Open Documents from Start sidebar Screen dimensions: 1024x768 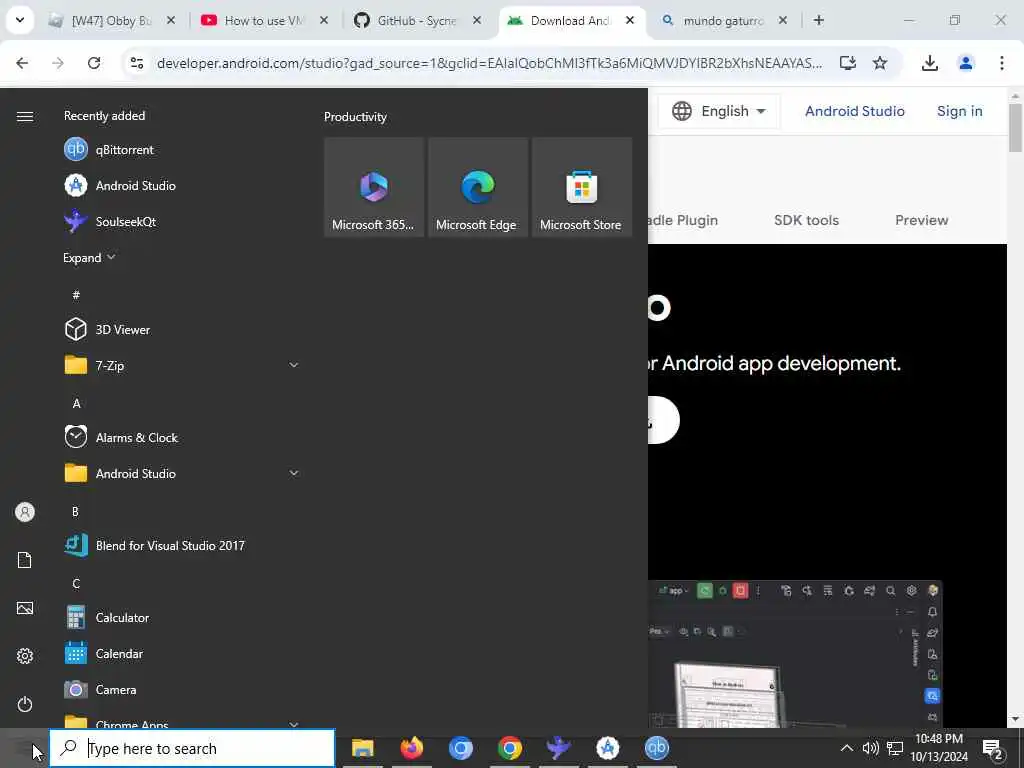pos(25,560)
